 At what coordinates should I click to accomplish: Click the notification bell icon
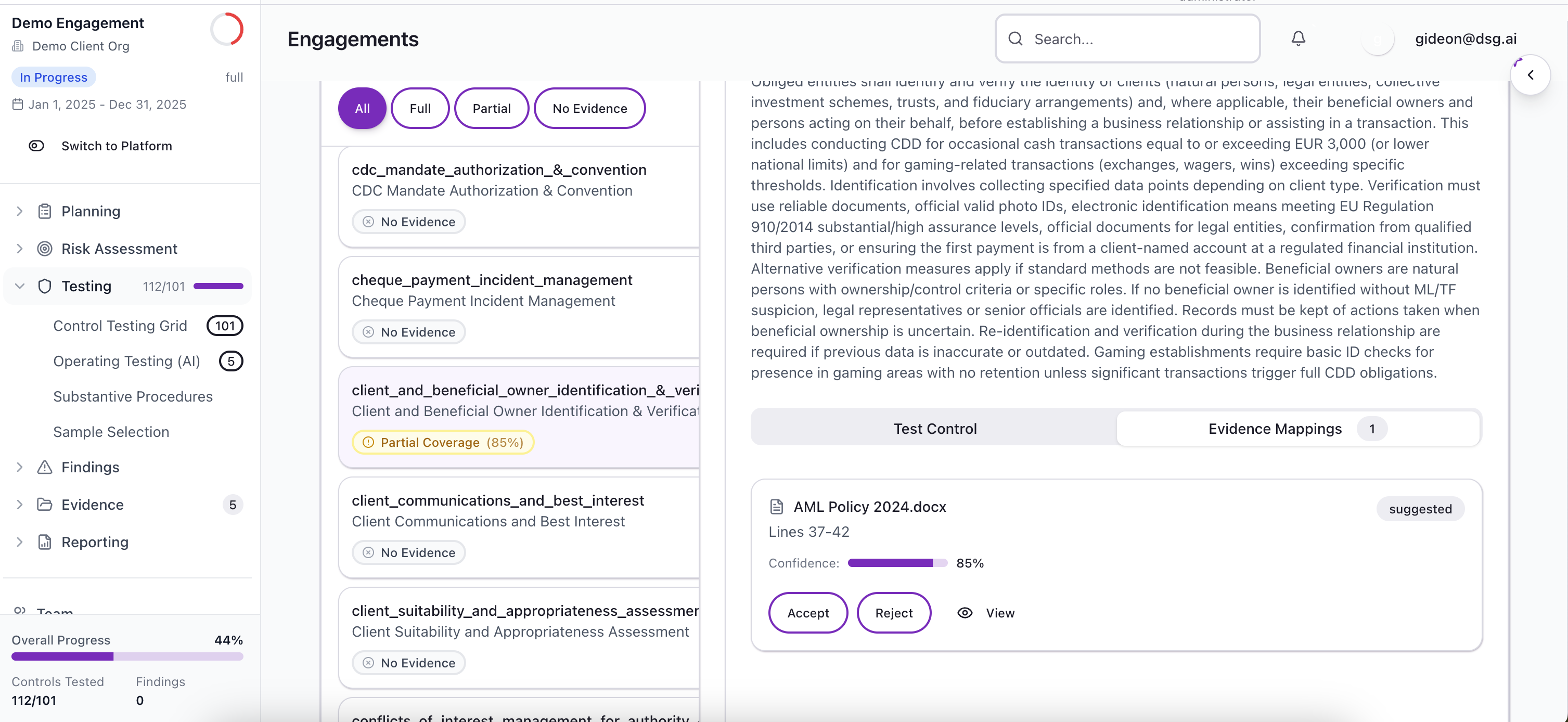click(x=1299, y=38)
